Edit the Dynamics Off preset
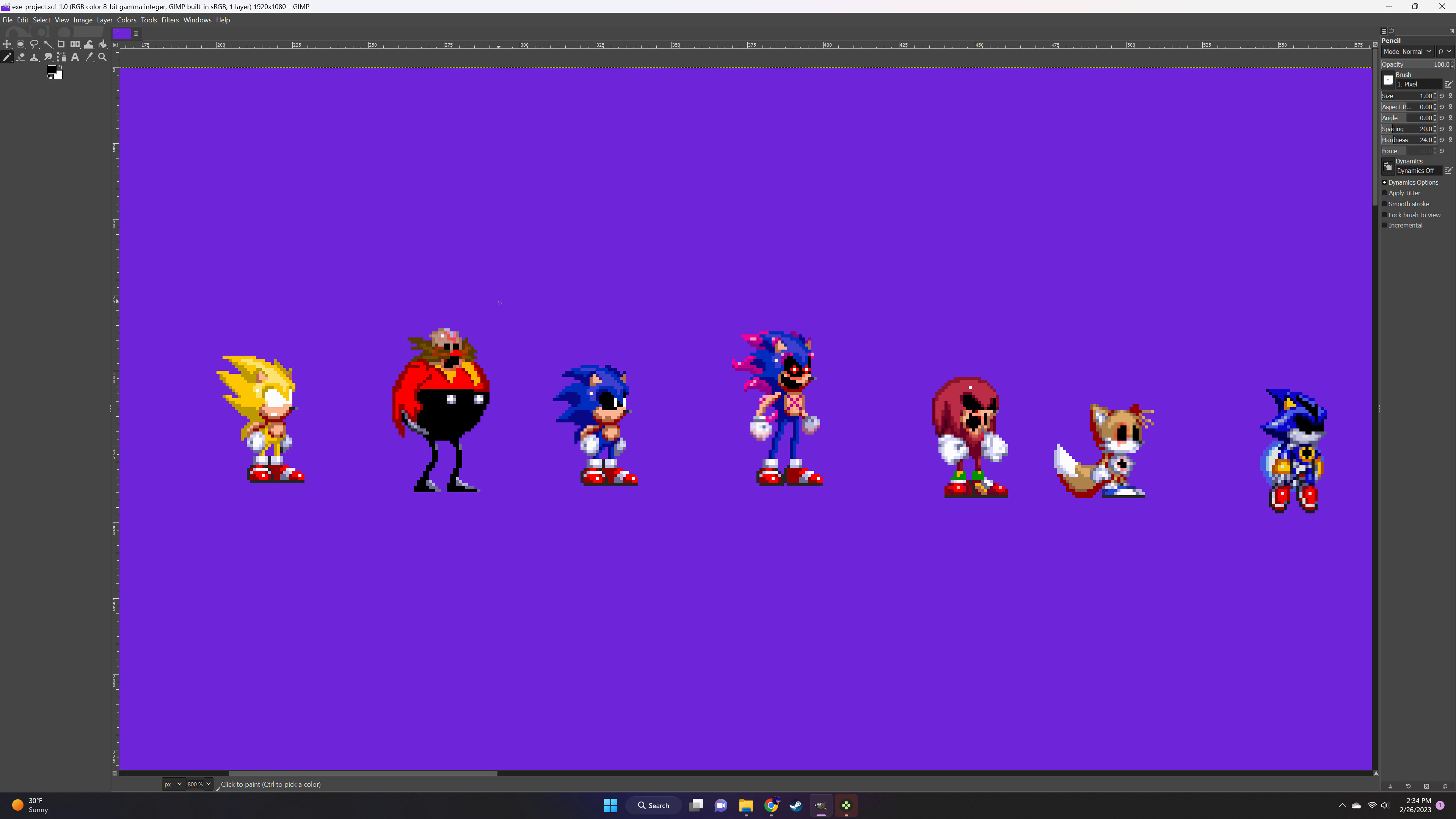 click(x=1449, y=171)
